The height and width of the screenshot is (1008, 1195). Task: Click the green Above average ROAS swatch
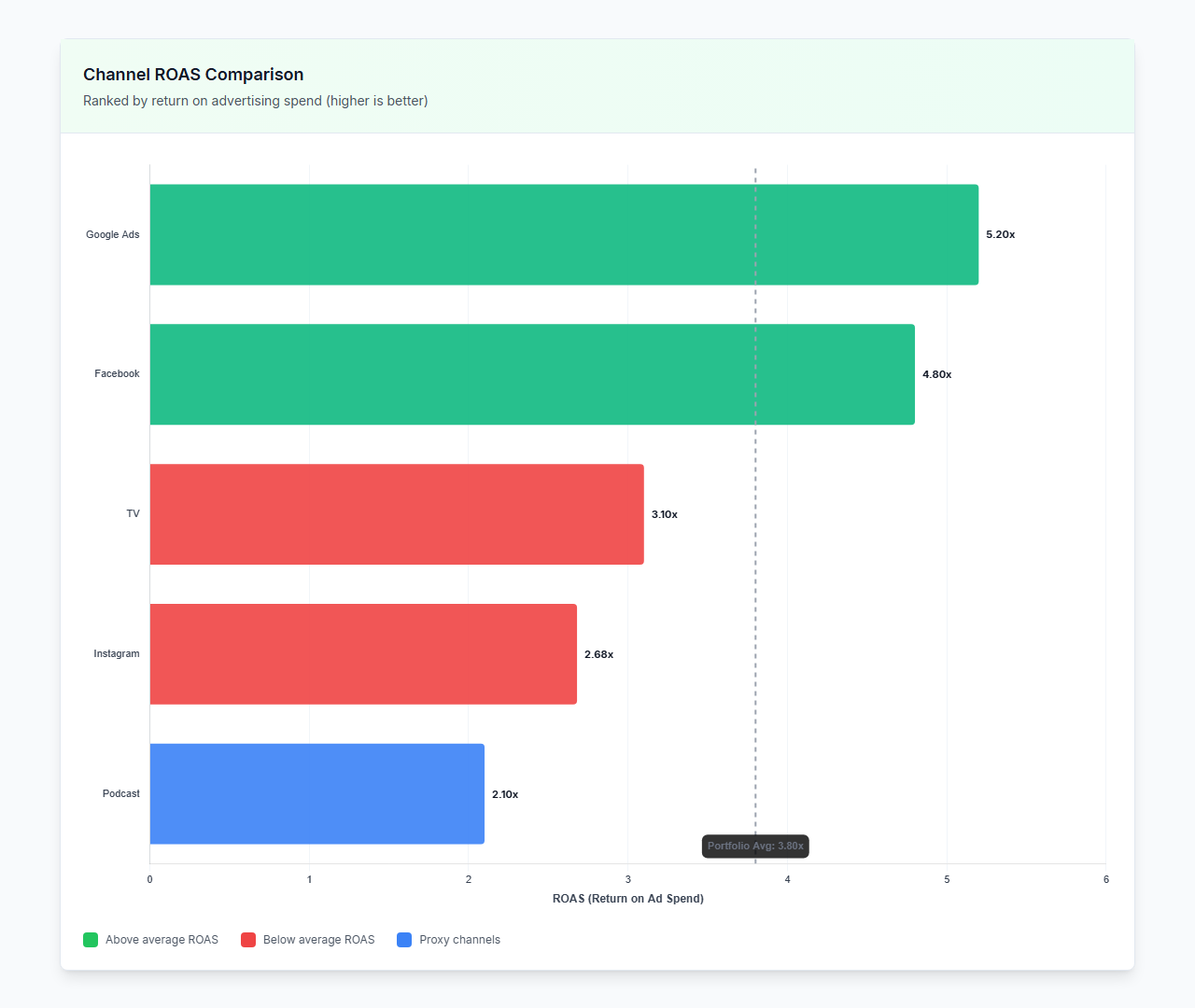(91, 940)
